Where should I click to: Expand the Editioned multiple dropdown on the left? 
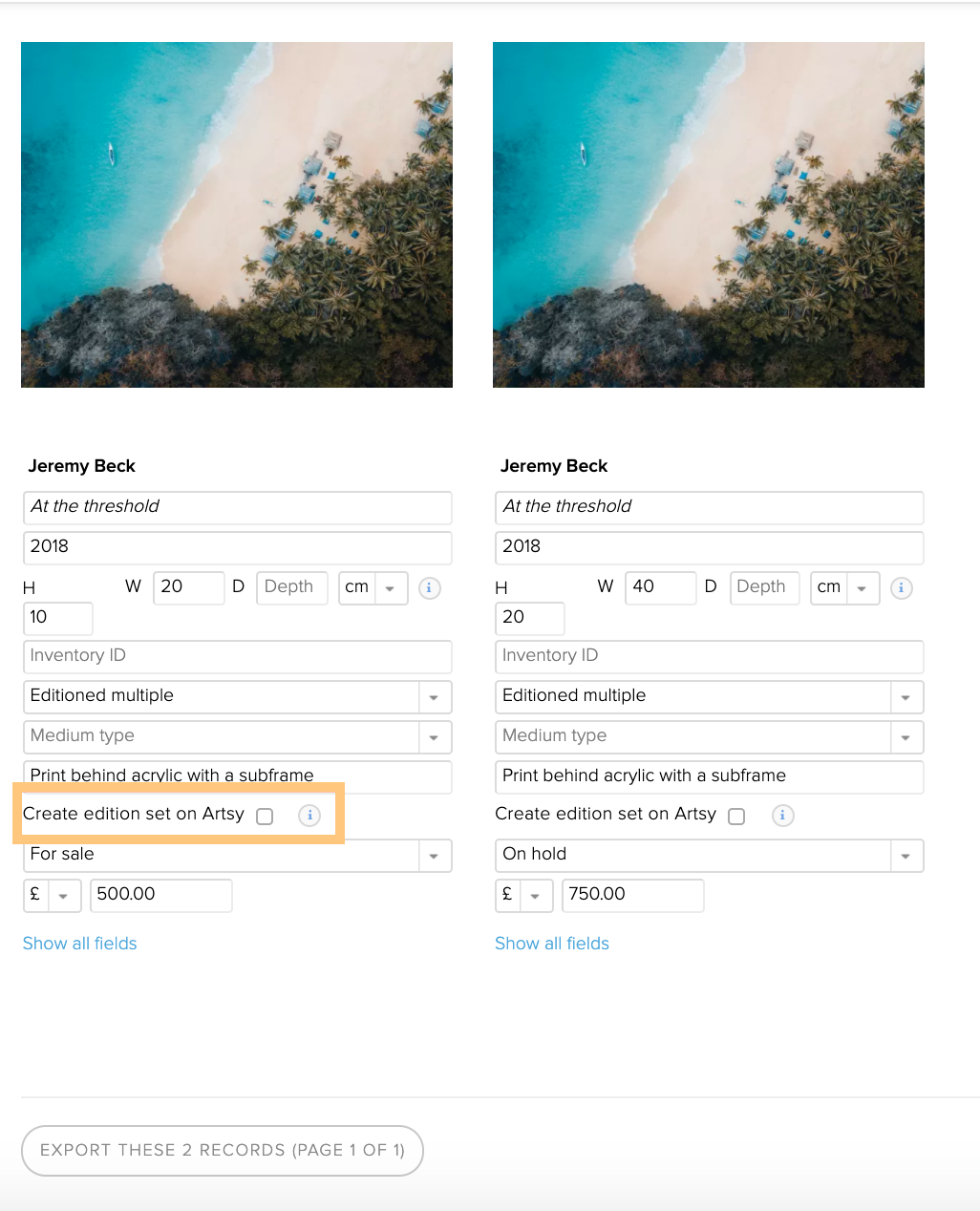point(237,697)
